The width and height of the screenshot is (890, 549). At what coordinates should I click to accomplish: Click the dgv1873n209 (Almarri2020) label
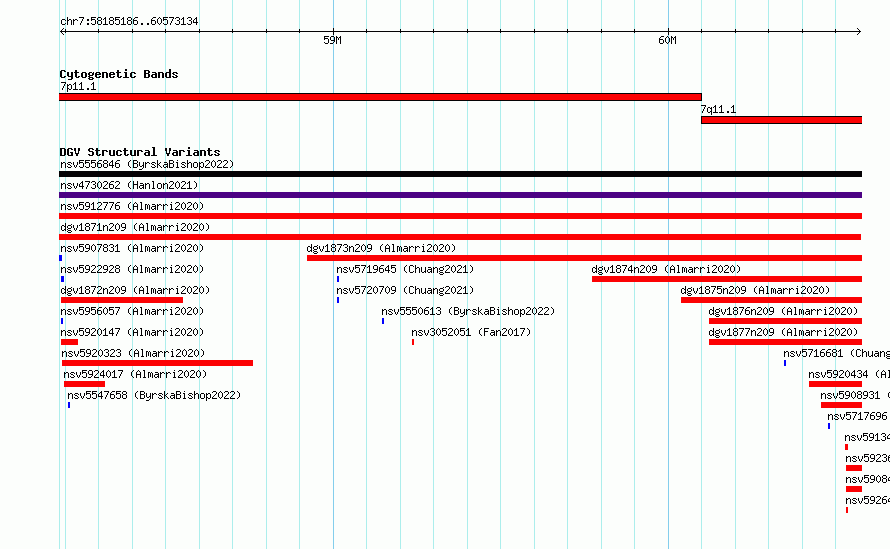point(381,249)
